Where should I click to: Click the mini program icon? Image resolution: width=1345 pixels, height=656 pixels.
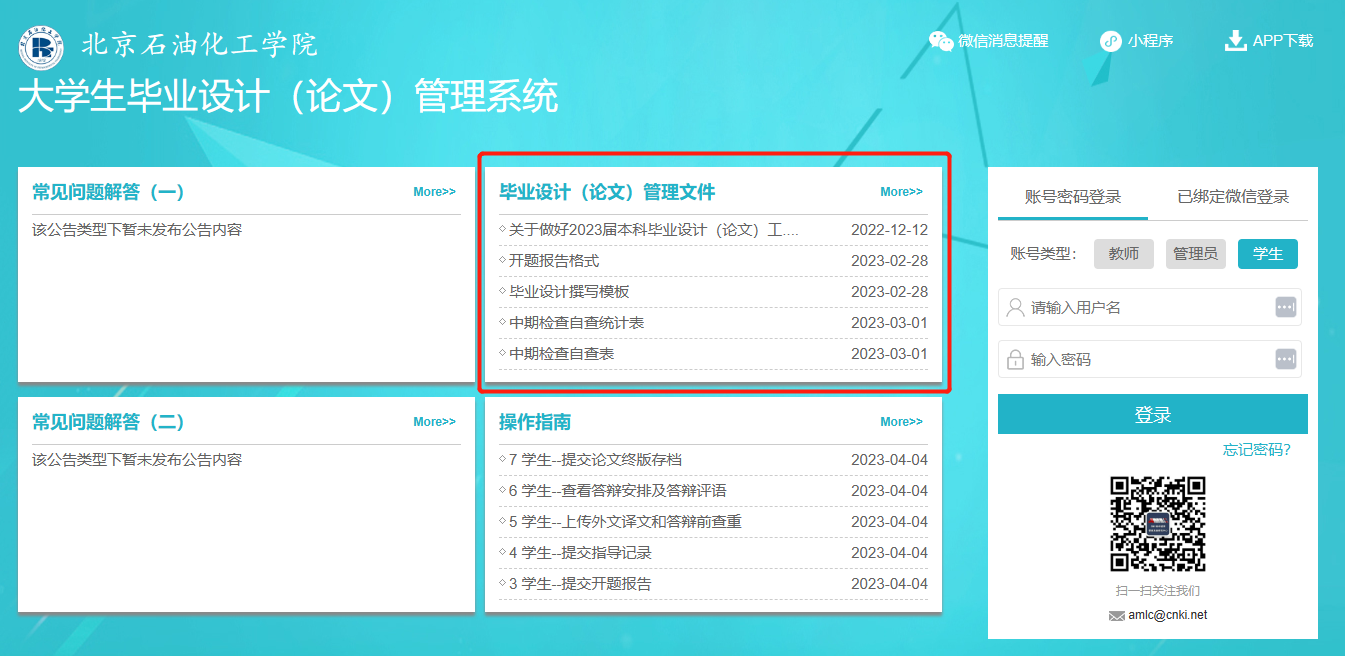click(1109, 41)
